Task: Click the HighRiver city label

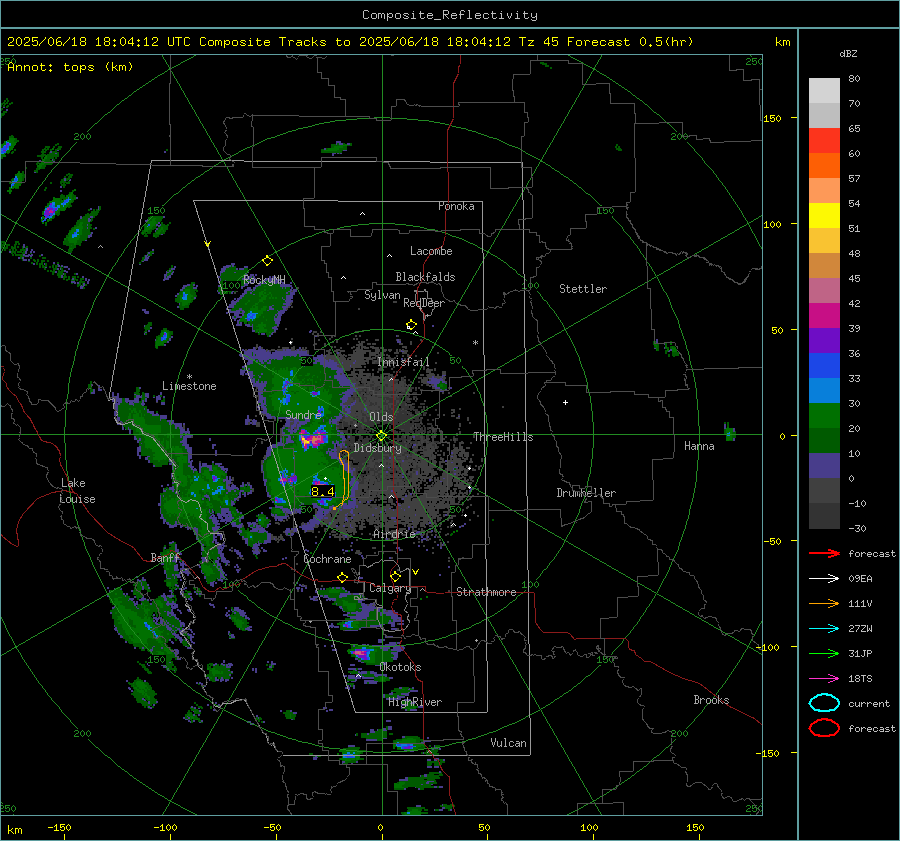Action: tap(415, 702)
